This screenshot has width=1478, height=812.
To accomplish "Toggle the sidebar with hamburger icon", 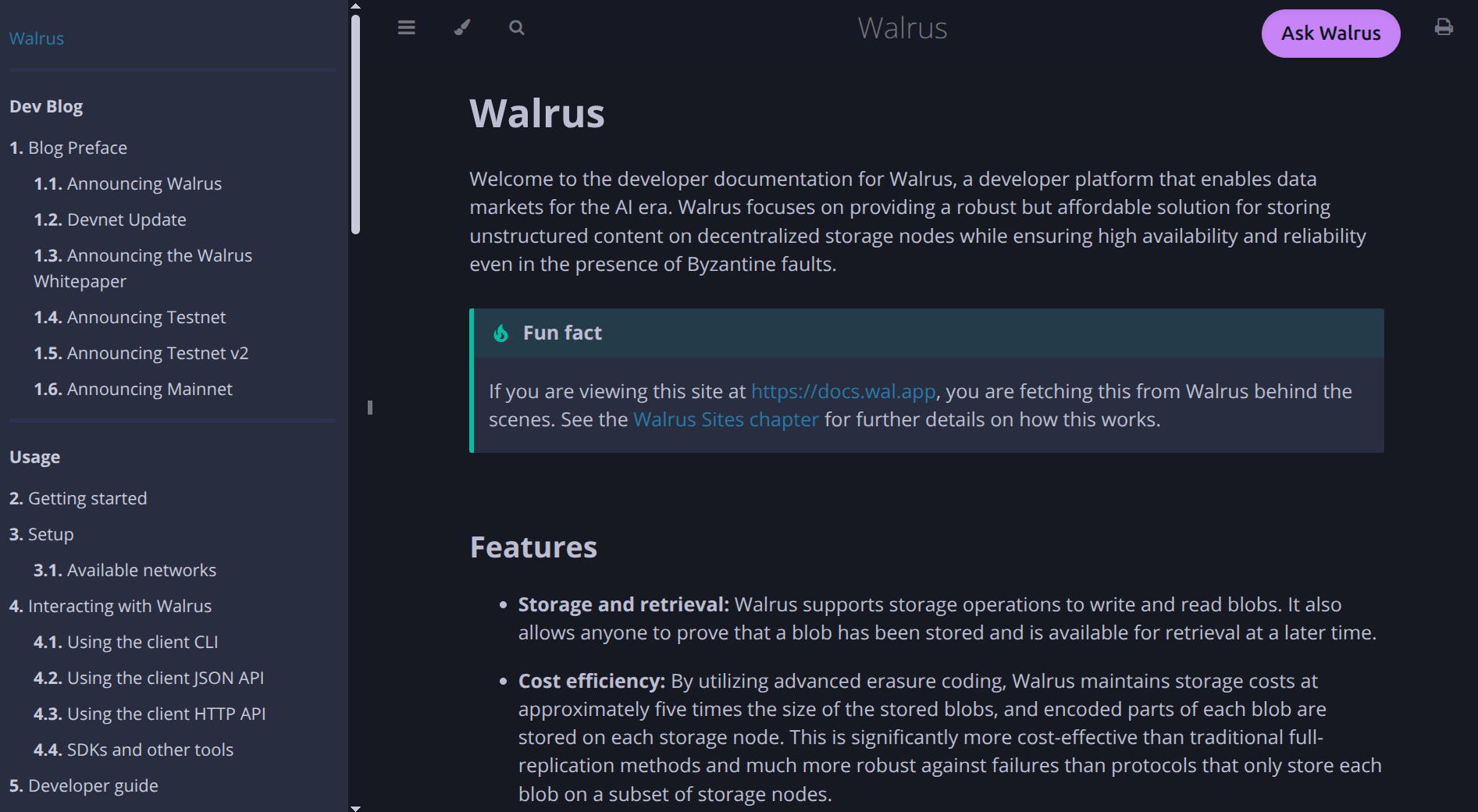I will pyautogui.click(x=406, y=28).
